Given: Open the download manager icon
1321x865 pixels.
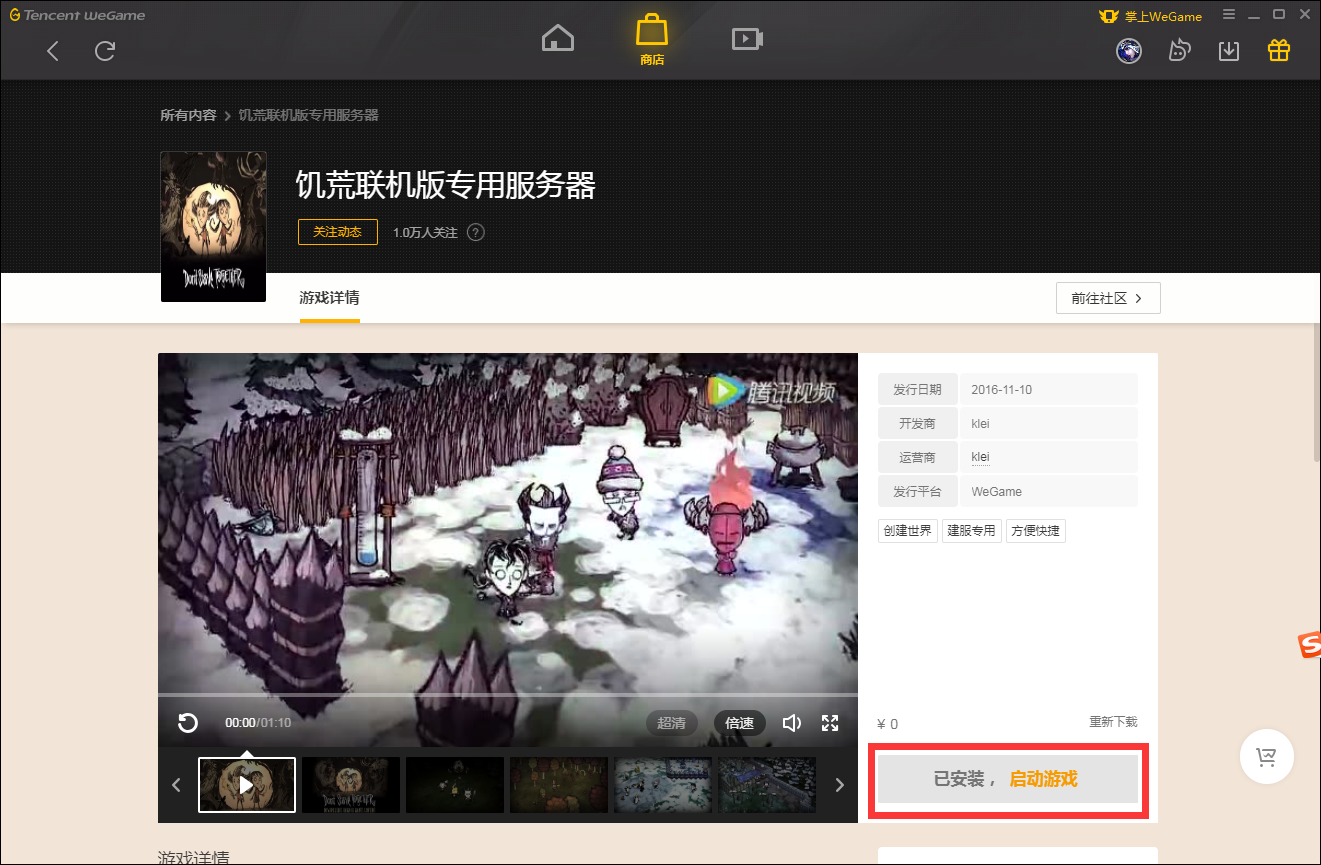Looking at the screenshot, I should pyautogui.click(x=1229, y=51).
